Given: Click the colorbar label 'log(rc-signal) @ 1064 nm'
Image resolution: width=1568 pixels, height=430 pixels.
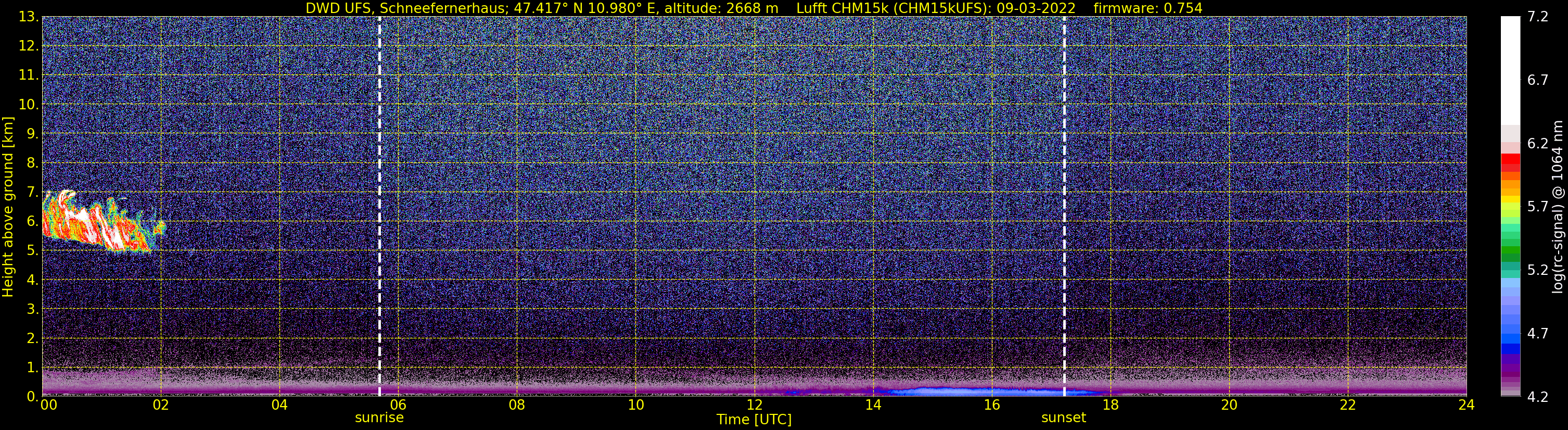Looking at the screenshot, I should point(1557,207).
